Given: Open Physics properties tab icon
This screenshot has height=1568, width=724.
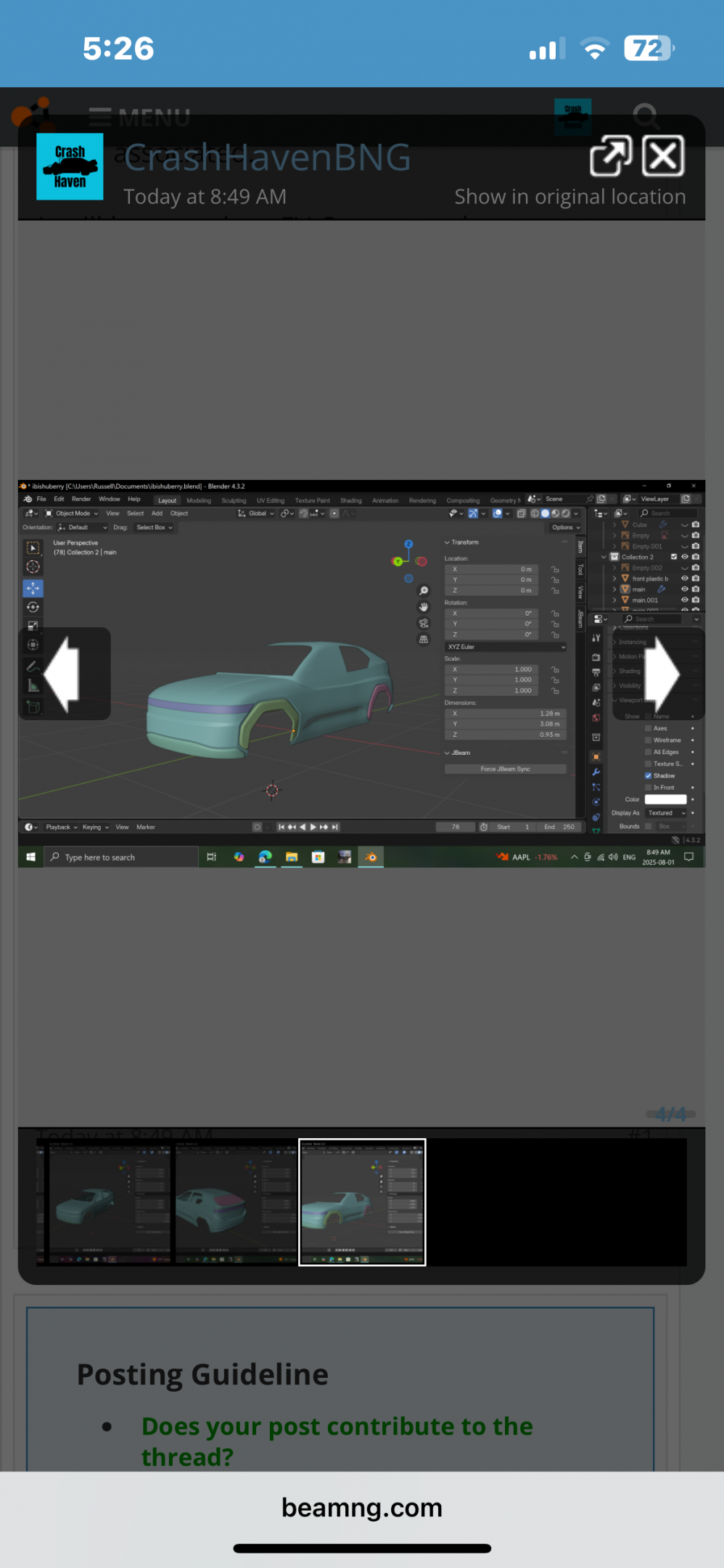Looking at the screenshot, I should pyautogui.click(x=596, y=802).
